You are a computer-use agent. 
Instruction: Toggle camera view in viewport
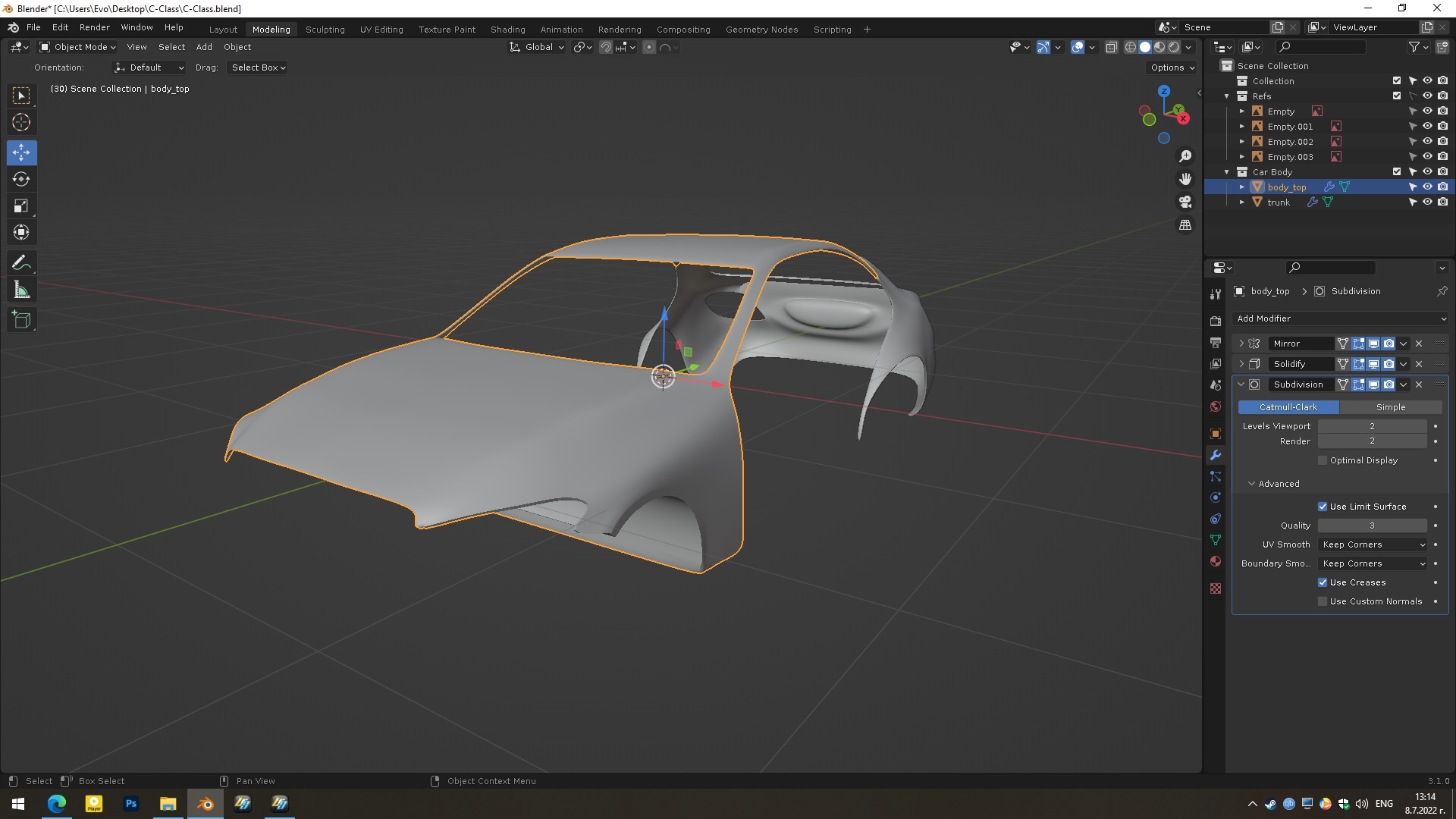[x=1185, y=202]
